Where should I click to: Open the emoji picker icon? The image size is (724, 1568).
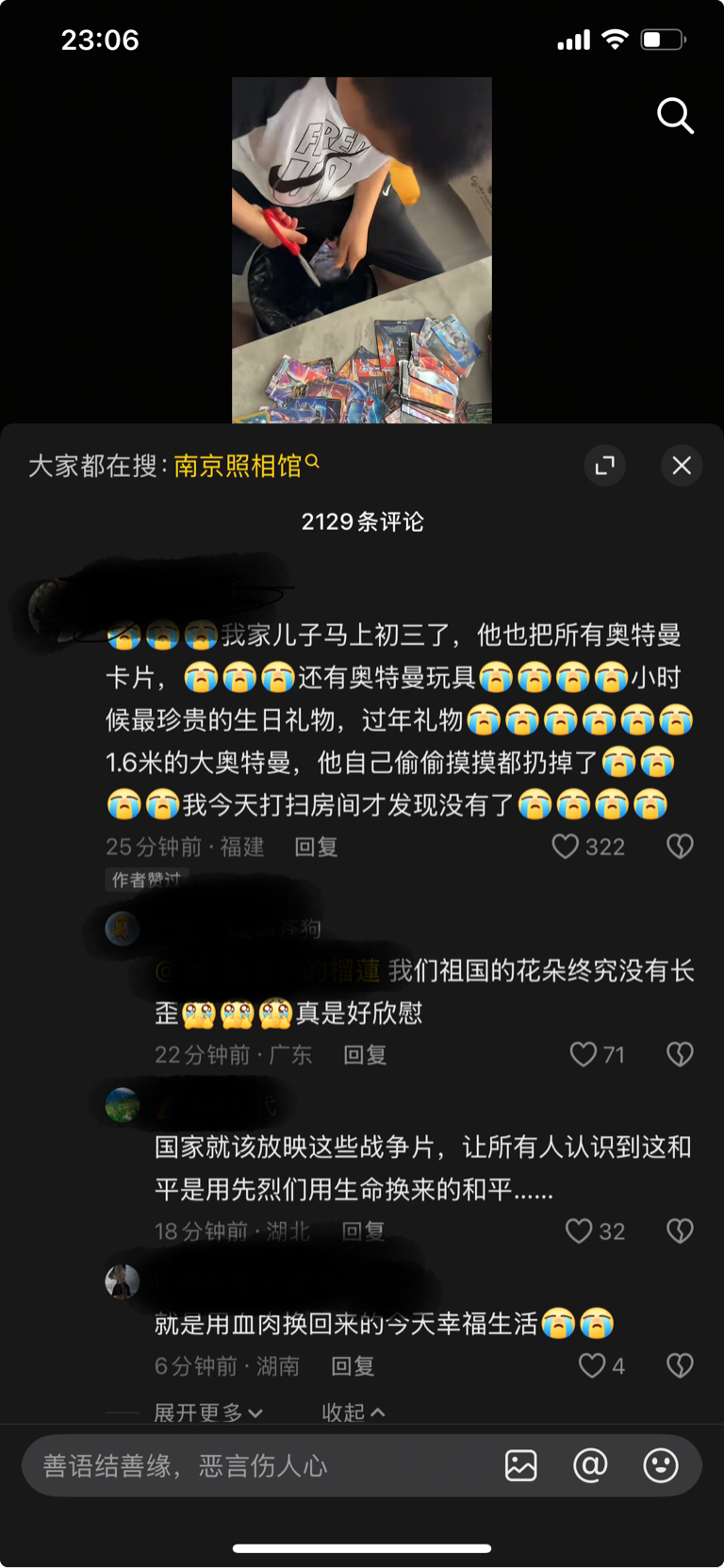[x=661, y=1465]
